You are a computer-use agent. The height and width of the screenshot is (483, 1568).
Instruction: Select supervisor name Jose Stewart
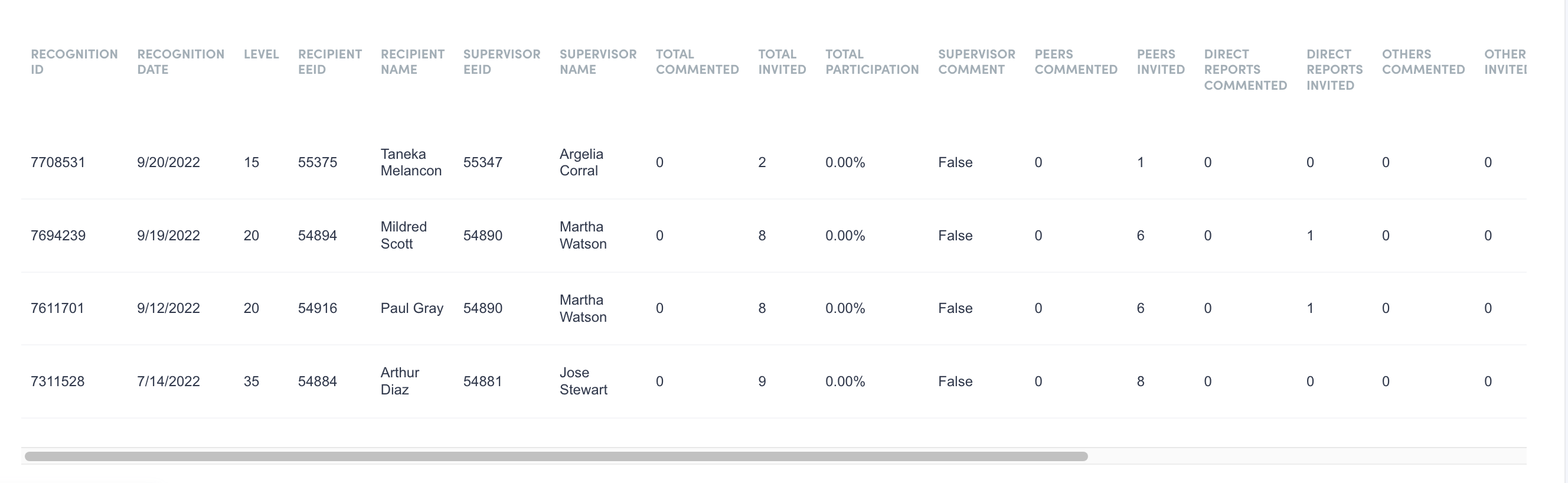point(583,381)
